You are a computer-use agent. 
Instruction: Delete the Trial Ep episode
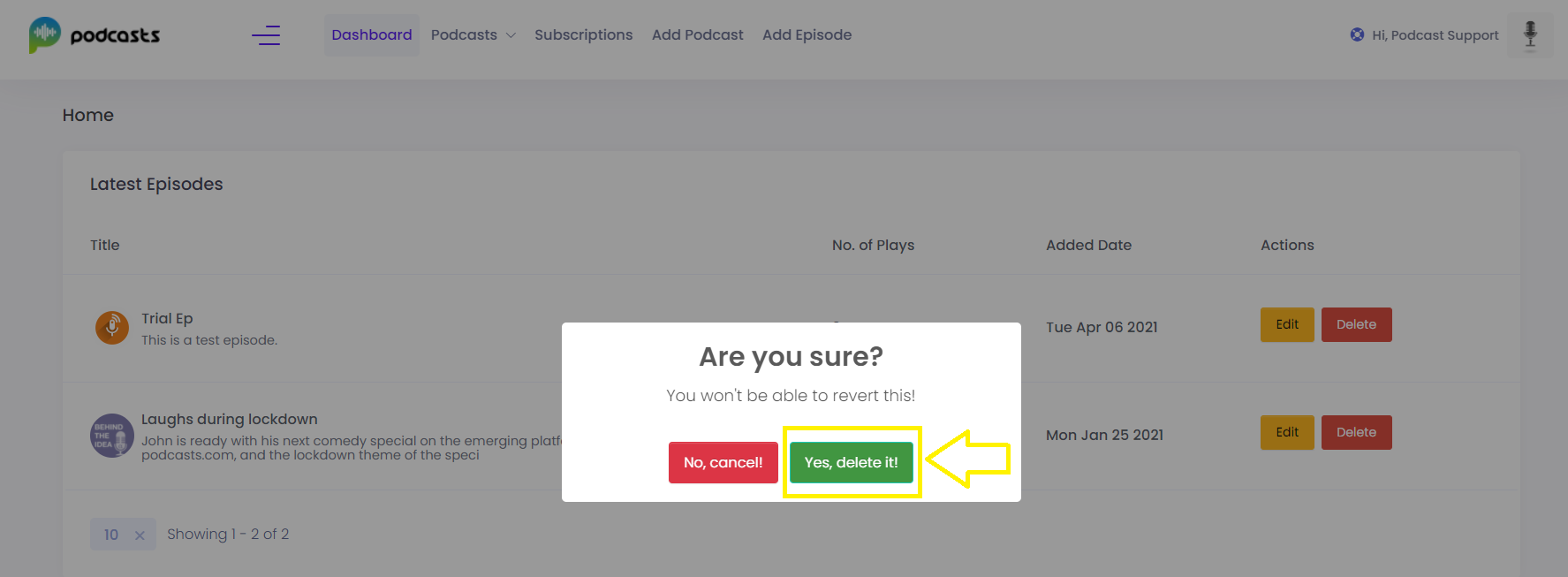(1356, 324)
